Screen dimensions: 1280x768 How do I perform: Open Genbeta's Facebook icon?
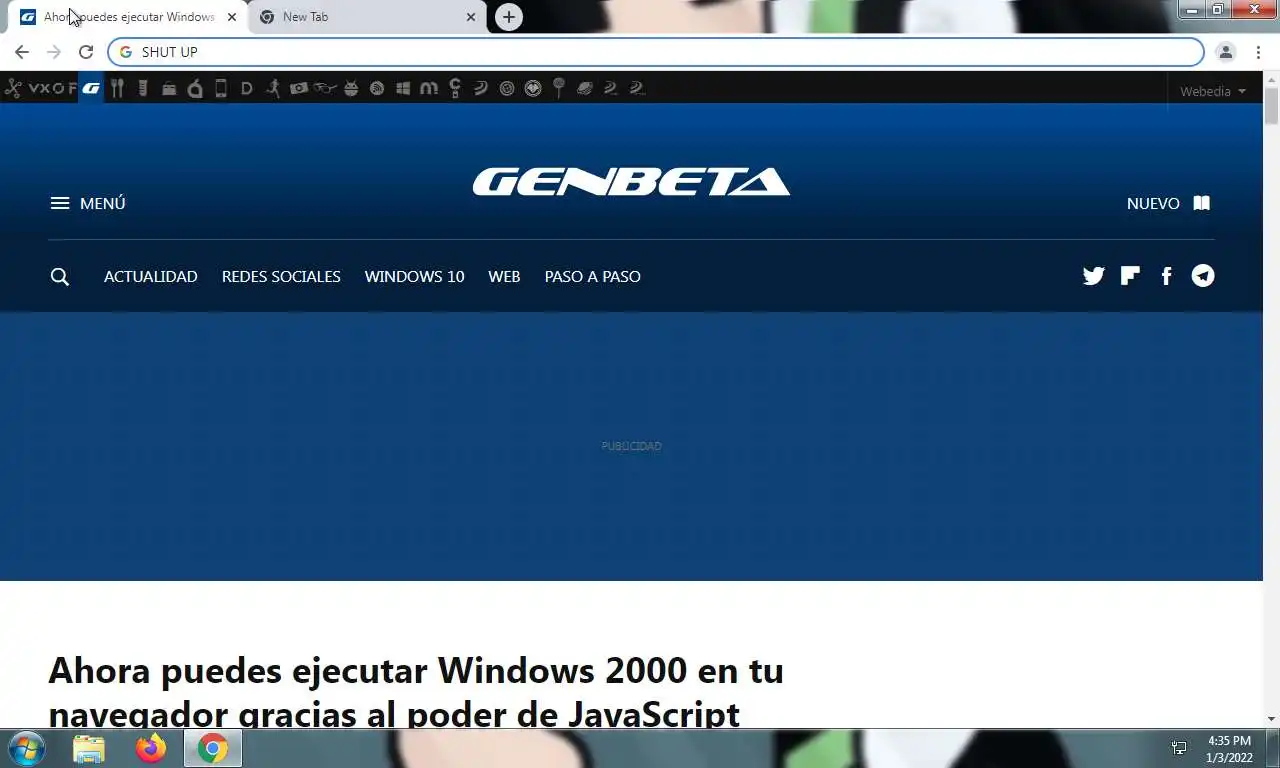point(1166,276)
